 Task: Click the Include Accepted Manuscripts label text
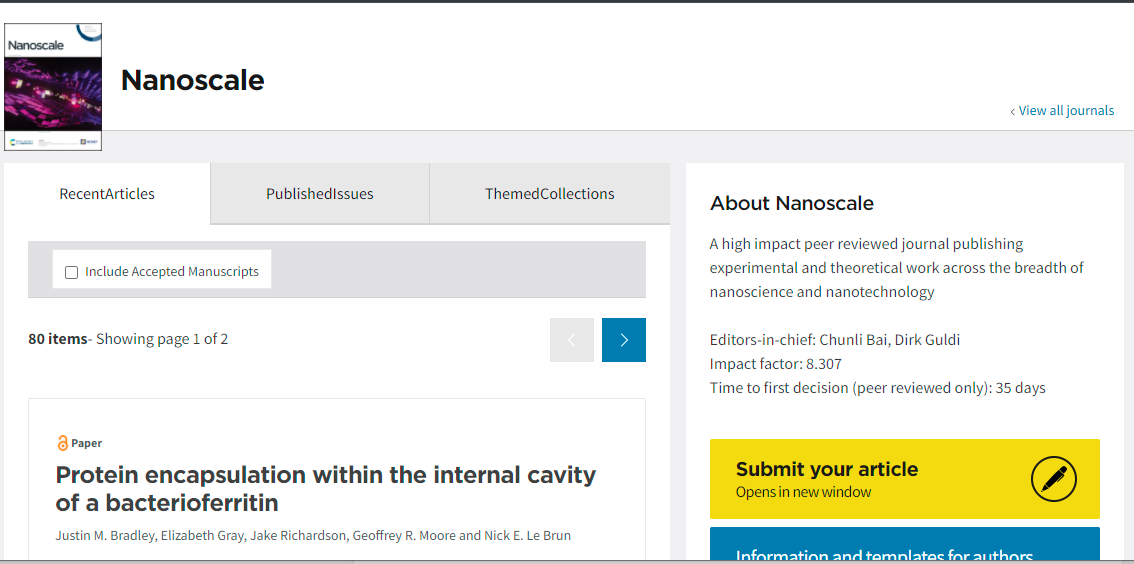[x=171, y=272]
